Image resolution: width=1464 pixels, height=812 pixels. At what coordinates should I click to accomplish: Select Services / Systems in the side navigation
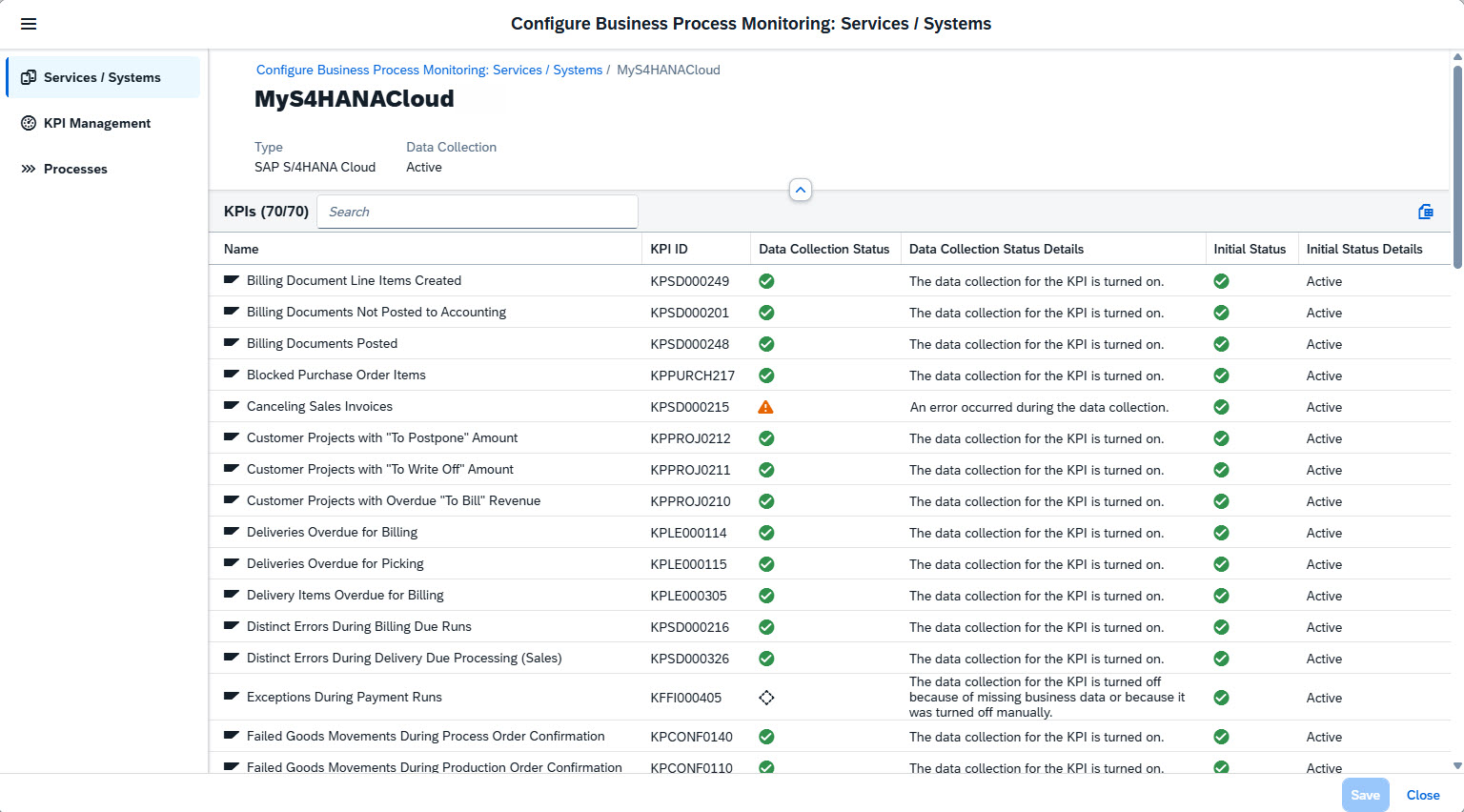click(102, 77)
